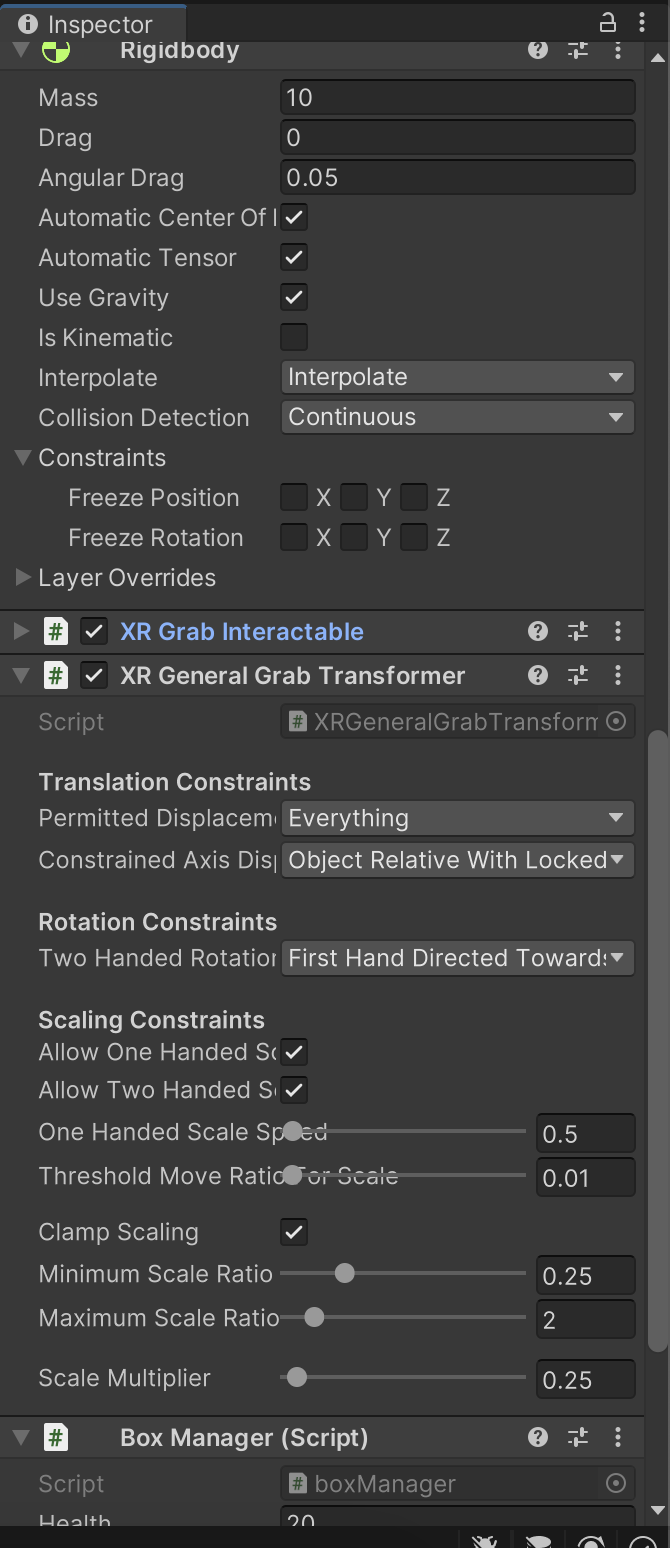The height and width of the screenshot is (1548, 670).
Task: Open Rigidbody preset sliders icon
Action: point(578,49)
